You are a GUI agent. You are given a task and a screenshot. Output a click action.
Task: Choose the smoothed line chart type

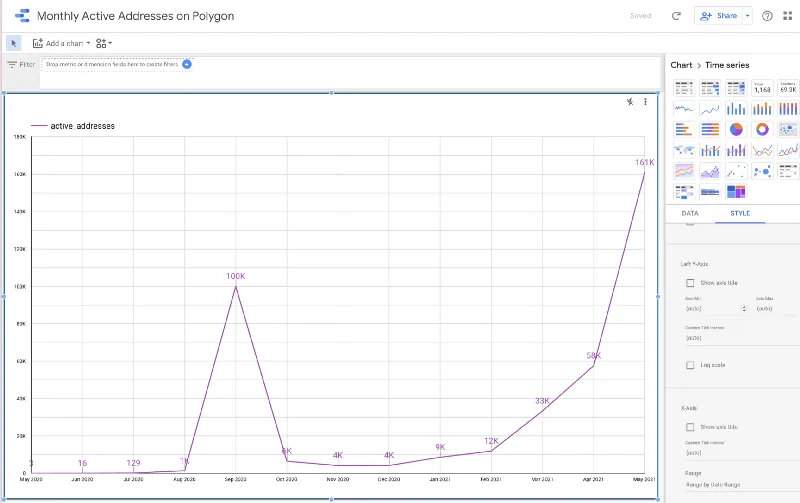click(788, 150)
